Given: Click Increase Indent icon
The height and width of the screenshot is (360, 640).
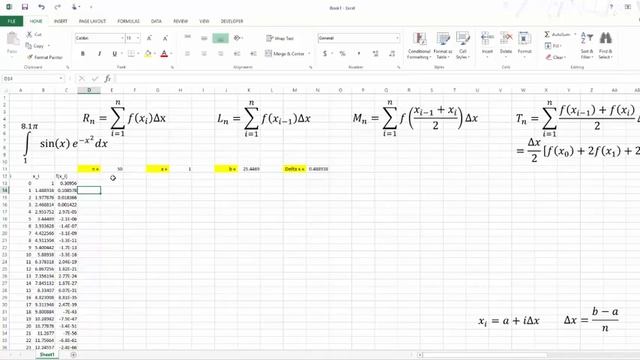Looking at the screenshot, I should click(253, 53).
